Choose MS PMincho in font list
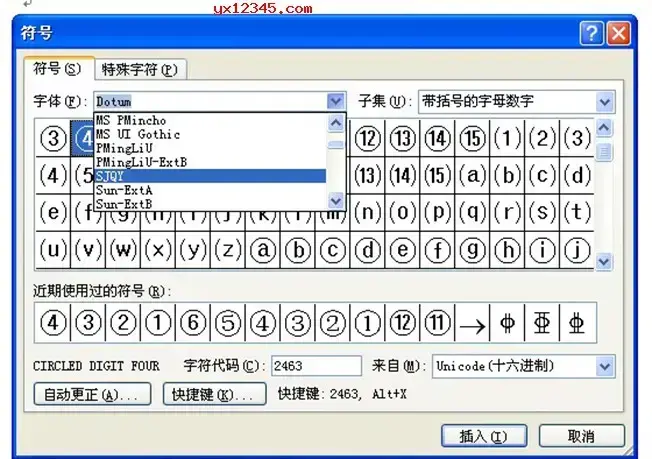This screenshot has height=459, width=652. click(x=210, y=120)
